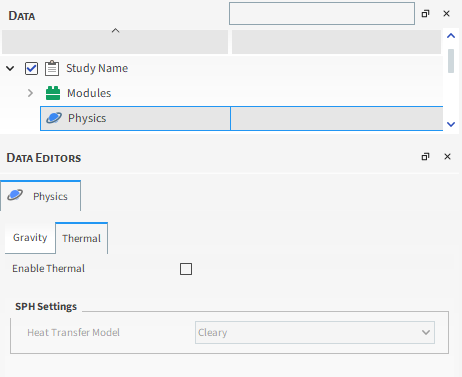This screenshot has width=462, height=377.
Task: Switch to the Gravity tab
Action: (x=30, y=238)
